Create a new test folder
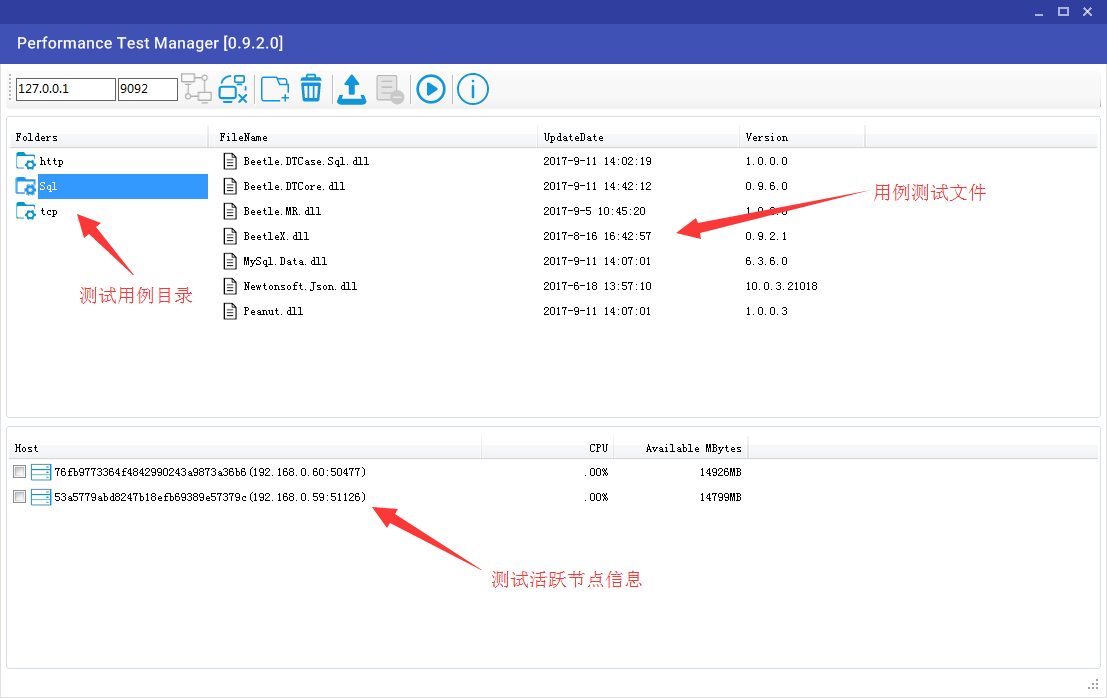The height and width of the screenshot is (698, 1107). [275, 89]
